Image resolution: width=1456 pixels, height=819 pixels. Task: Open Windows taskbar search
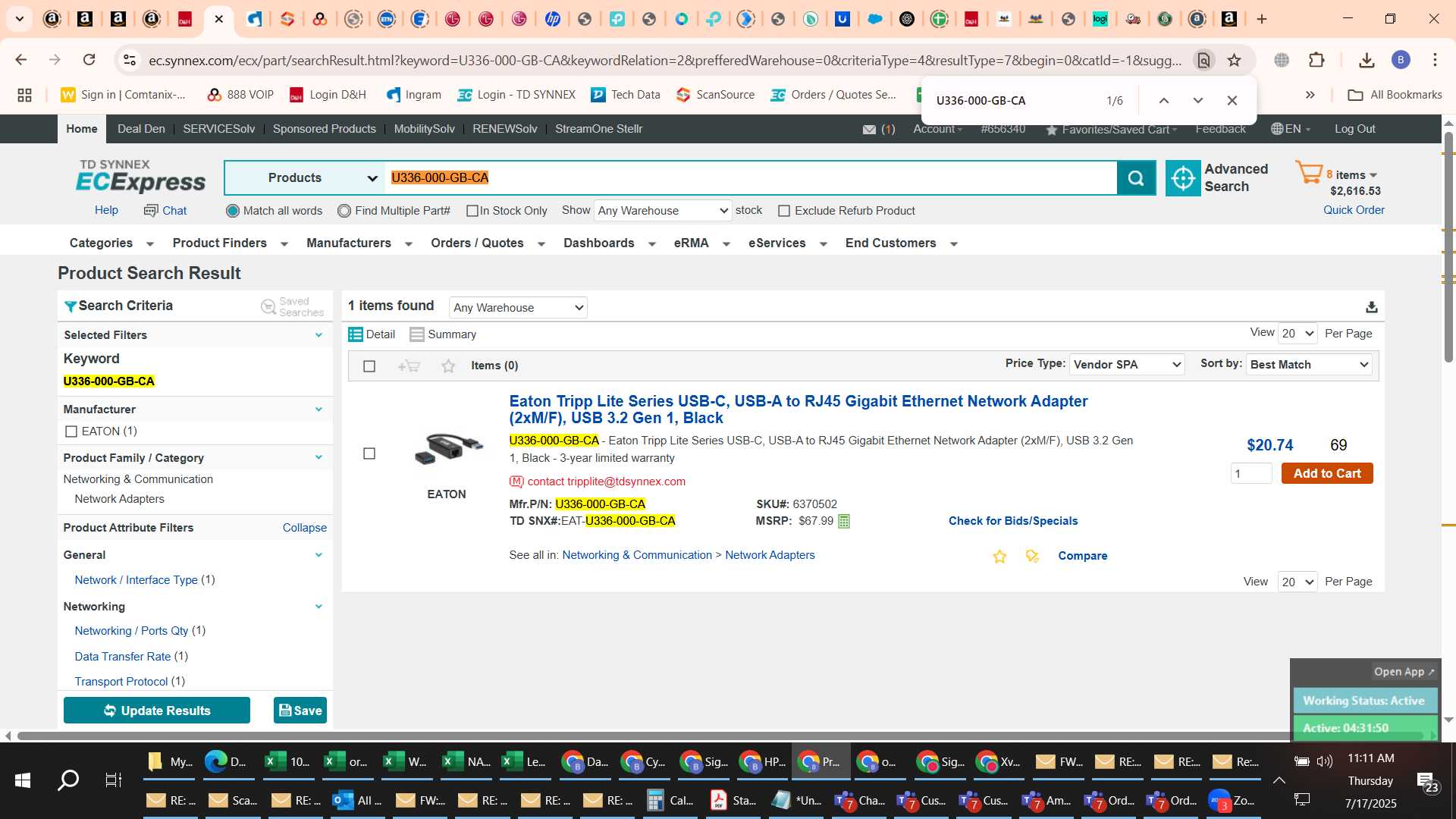tap(68, 780)
